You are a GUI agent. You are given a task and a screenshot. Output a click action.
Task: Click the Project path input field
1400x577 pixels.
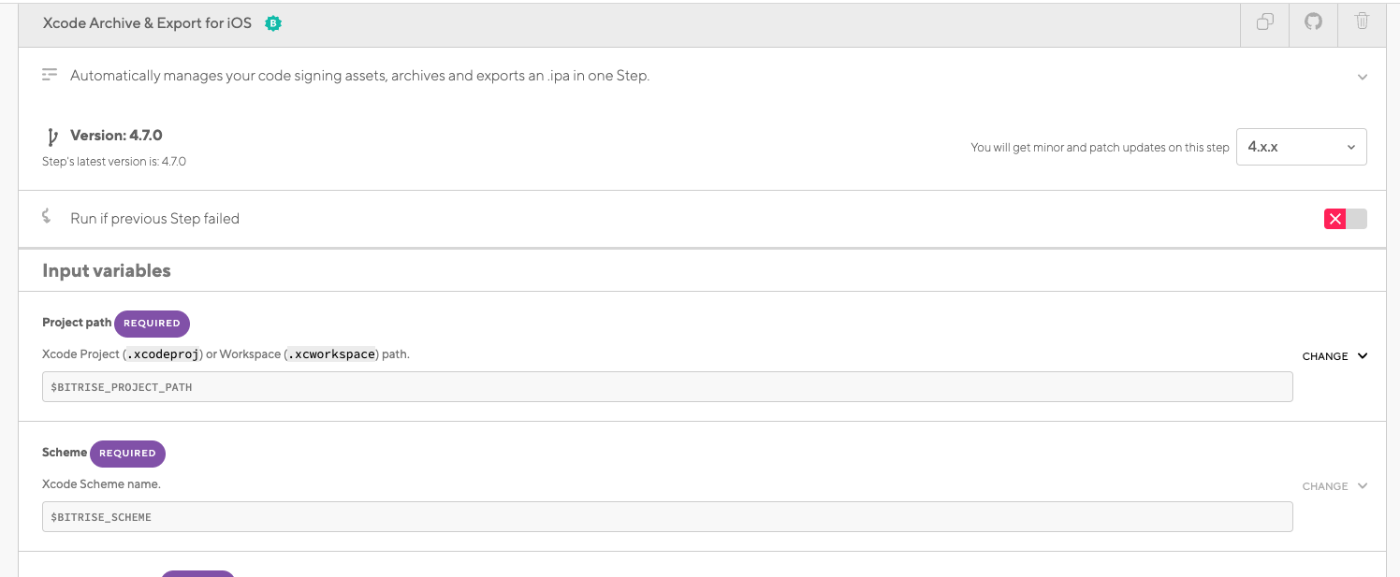pos(667,386)
